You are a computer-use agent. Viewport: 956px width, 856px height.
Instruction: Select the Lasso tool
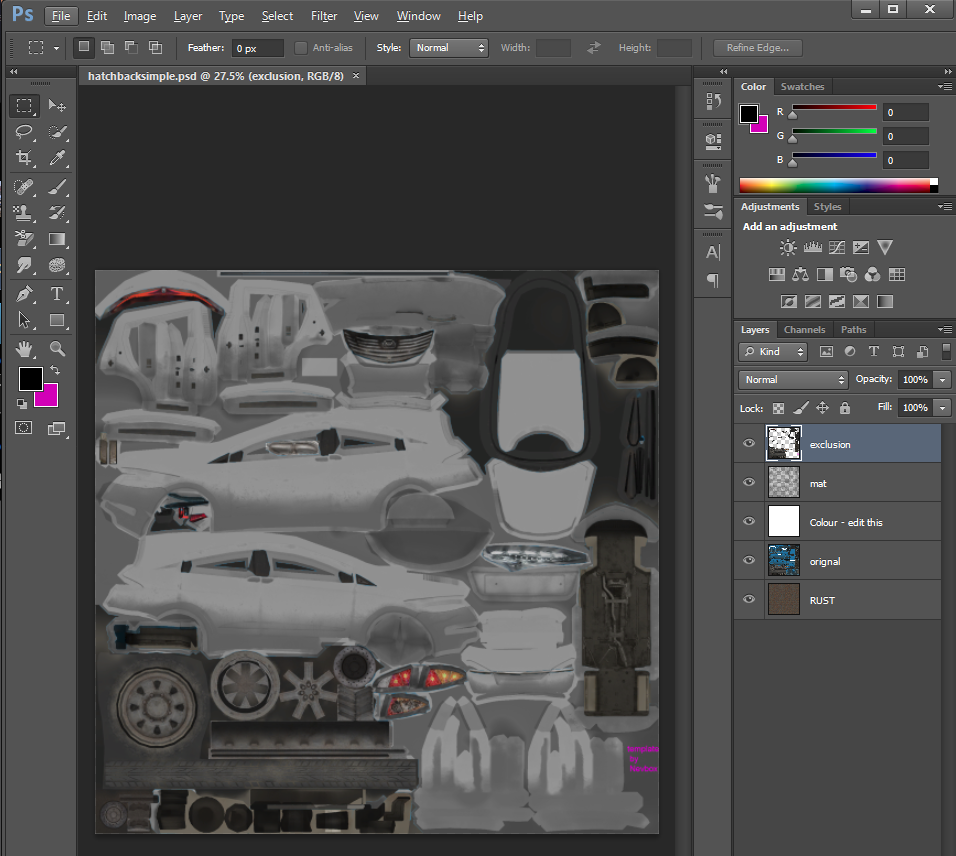24,132
